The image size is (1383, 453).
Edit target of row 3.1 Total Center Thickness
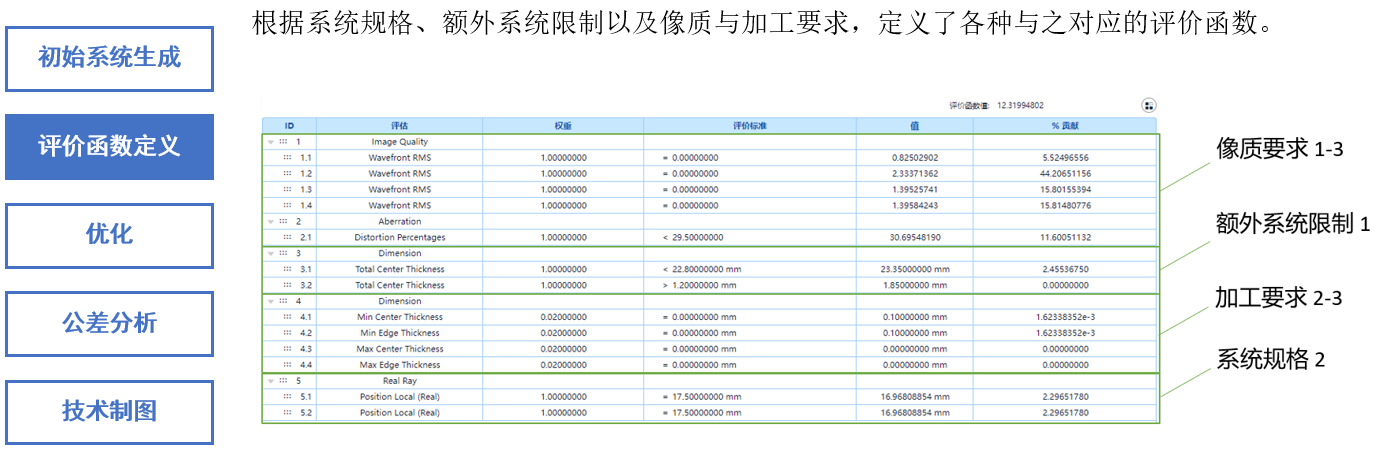pos(749,270)
